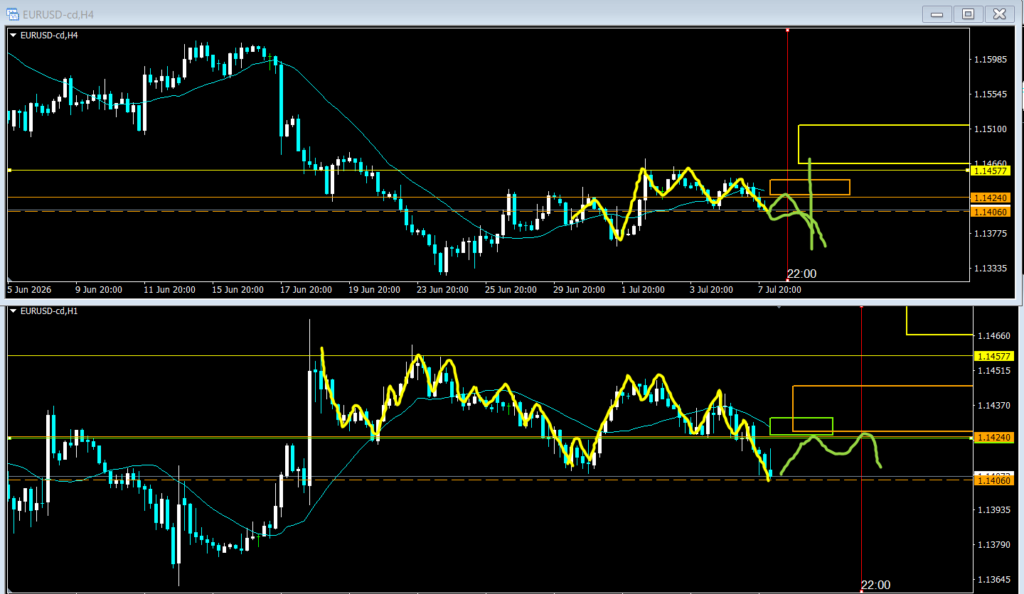This screenshot has width=1024, height=594.
Task: Maximize the EURUSD-cd,H4 chart window
Action: (968, 14)
